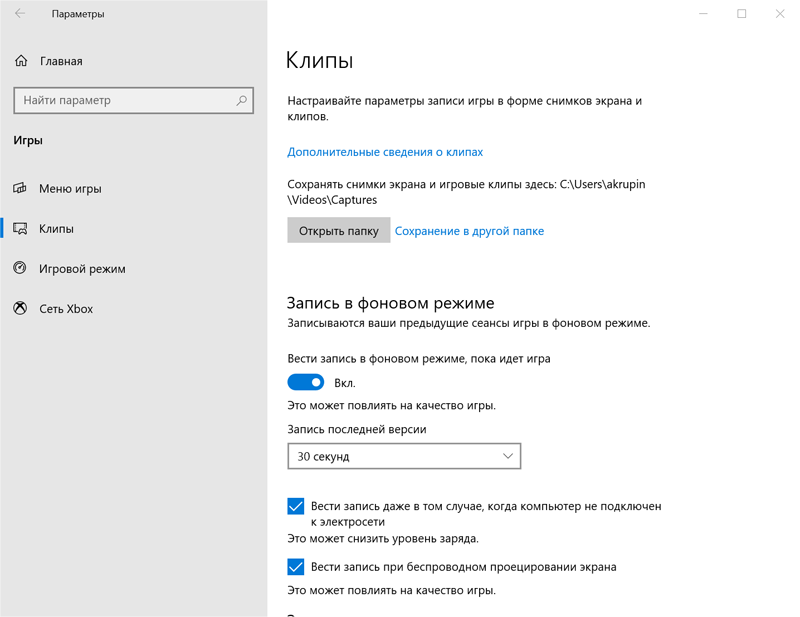Uncheck recording when not plugged in

296,507
